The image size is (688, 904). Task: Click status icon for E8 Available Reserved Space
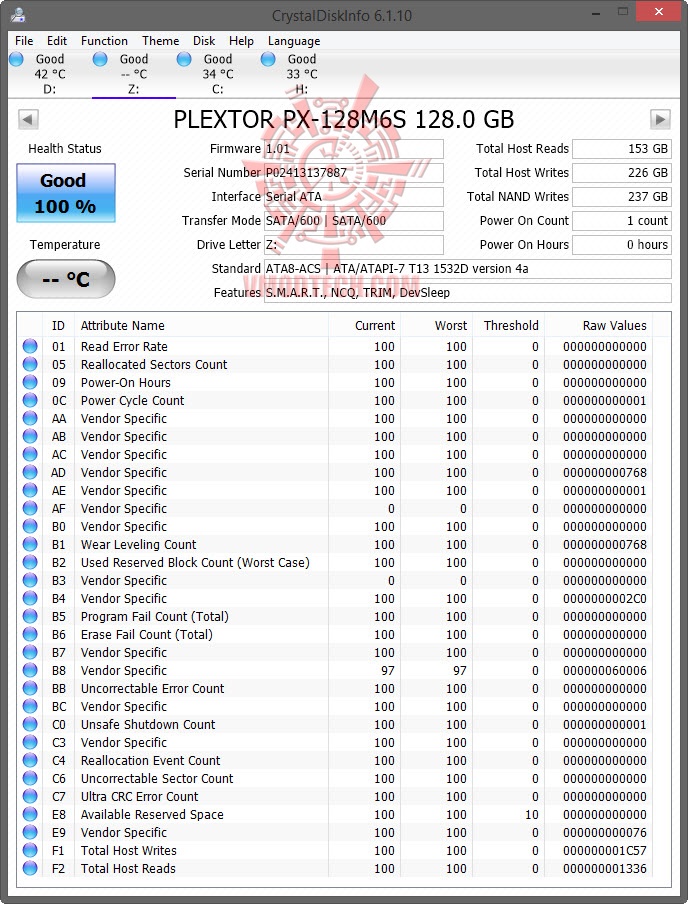[30, 813]
